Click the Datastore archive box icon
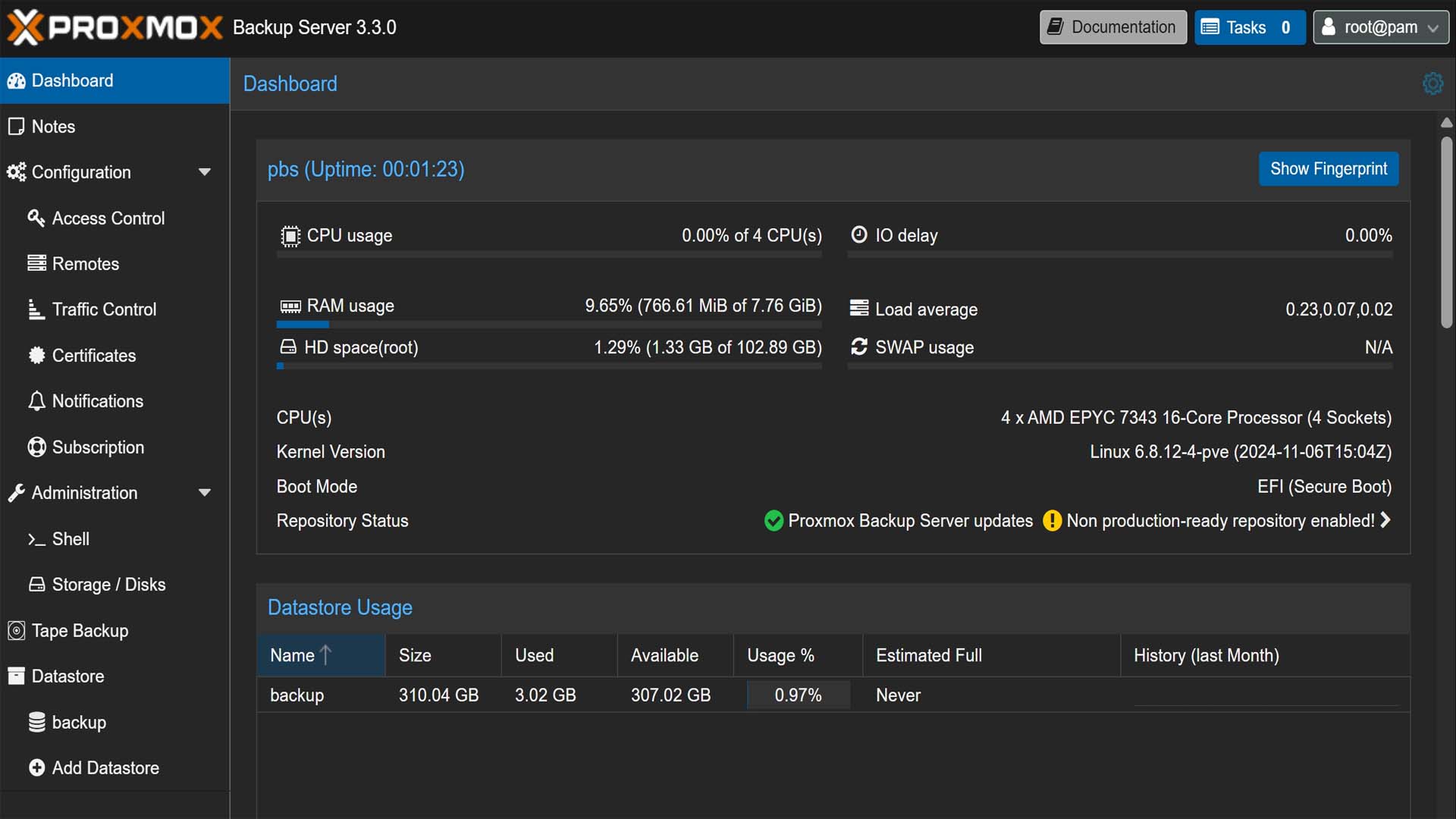This screenshot has width=1456, height=819. tap(16, 676)
